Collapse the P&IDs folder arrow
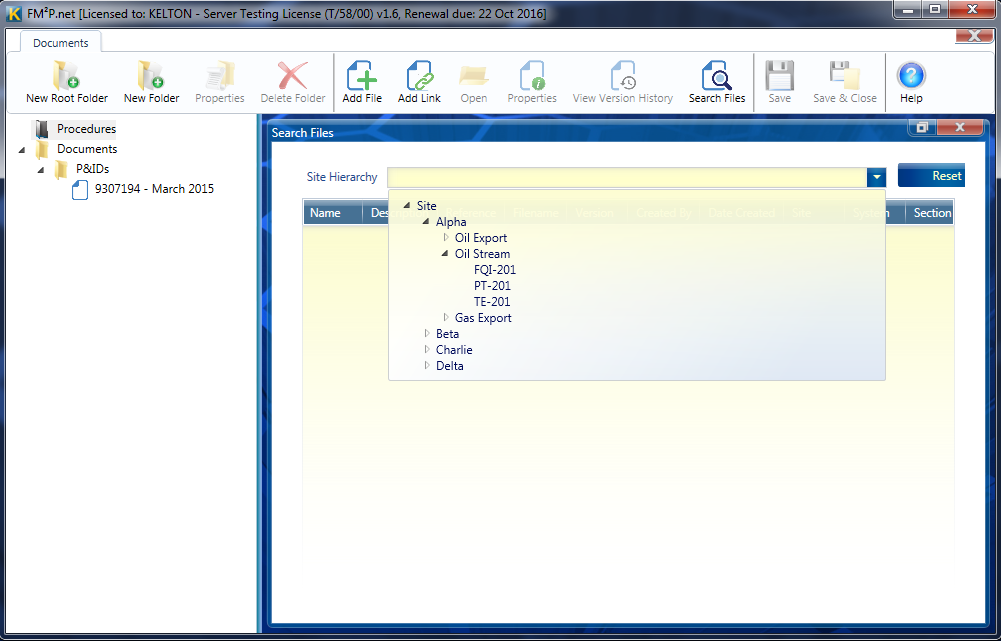This screenshot has width=1001, height=641. pyautogui.click(x=41, y=170)
